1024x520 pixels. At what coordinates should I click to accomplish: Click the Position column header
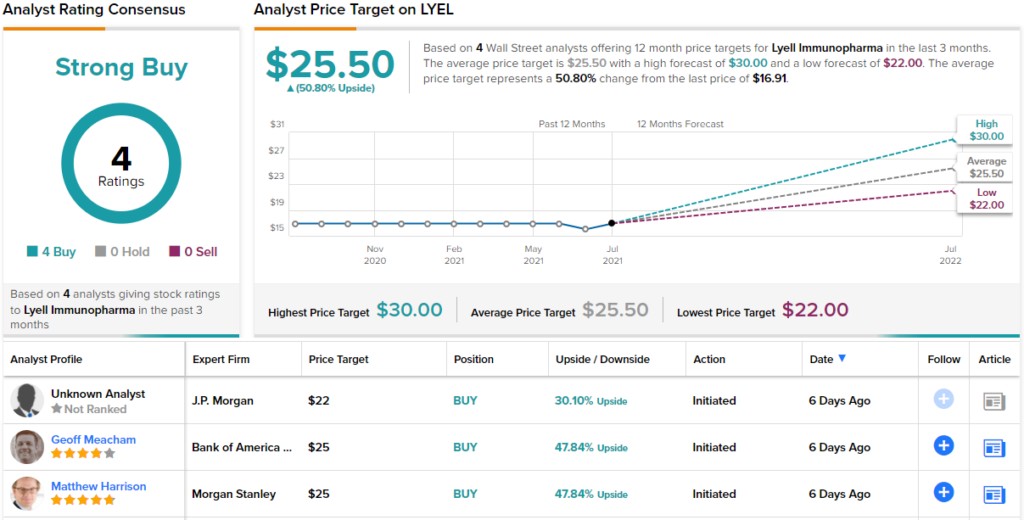473,359
